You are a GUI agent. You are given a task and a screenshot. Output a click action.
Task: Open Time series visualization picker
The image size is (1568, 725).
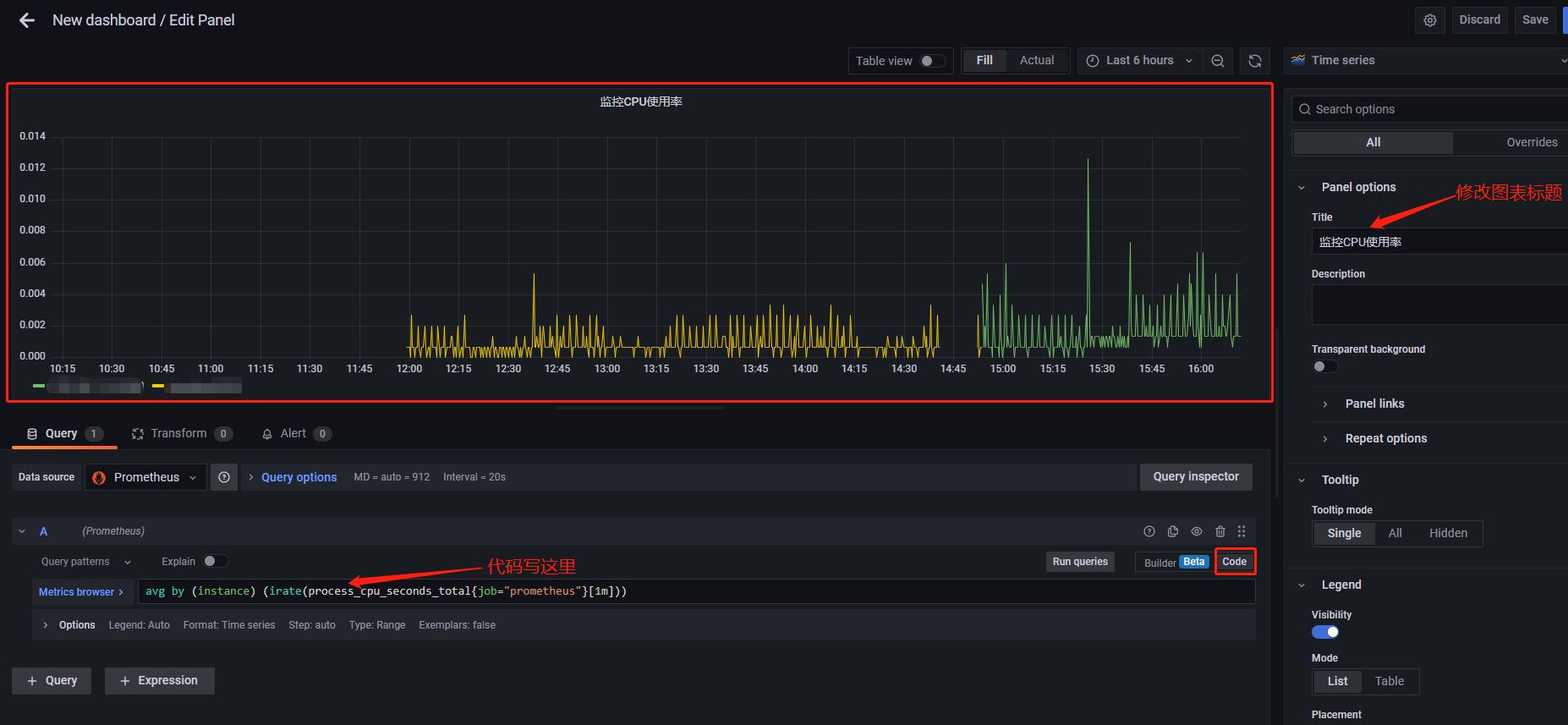coord(1427,60)
